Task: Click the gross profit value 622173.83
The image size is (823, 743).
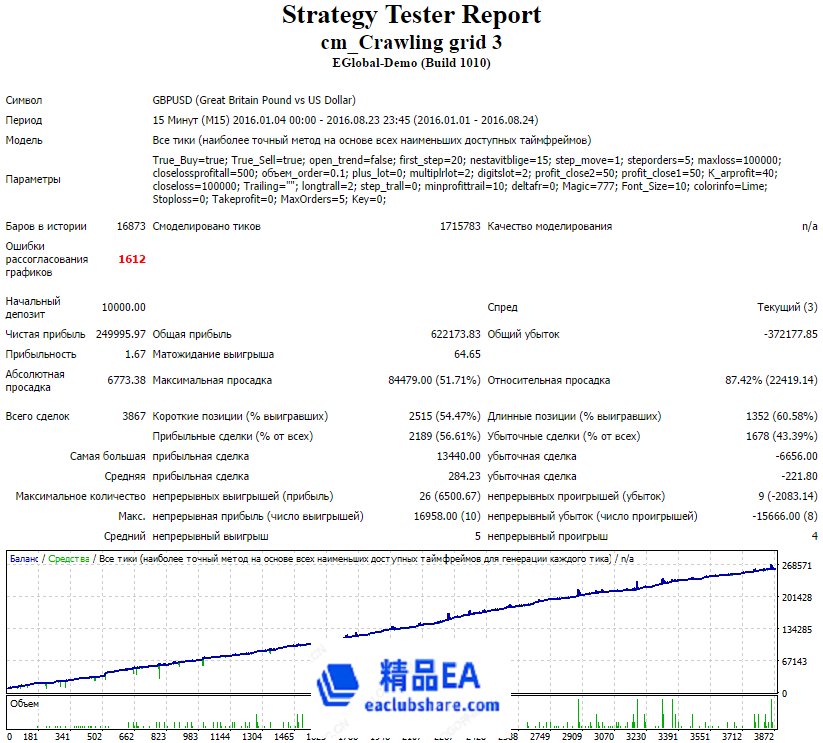Action: (455, 334)
